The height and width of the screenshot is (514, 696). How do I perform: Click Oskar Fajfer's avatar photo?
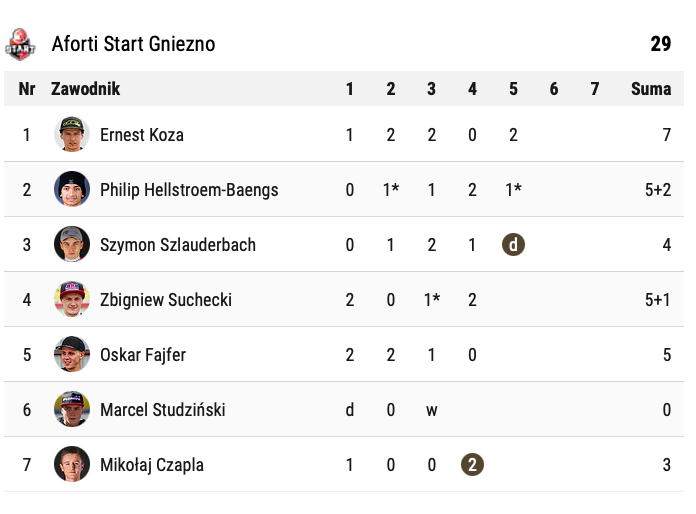coord(72,355)
